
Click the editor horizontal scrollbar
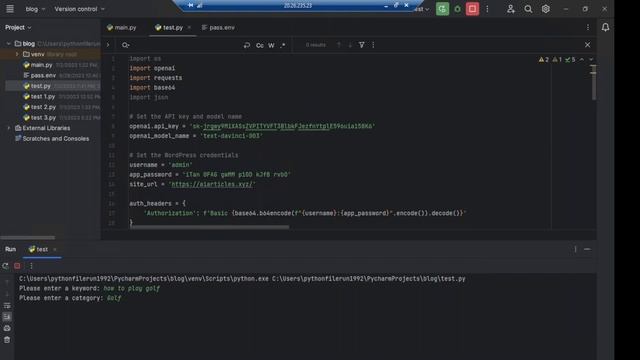(210, 227)
